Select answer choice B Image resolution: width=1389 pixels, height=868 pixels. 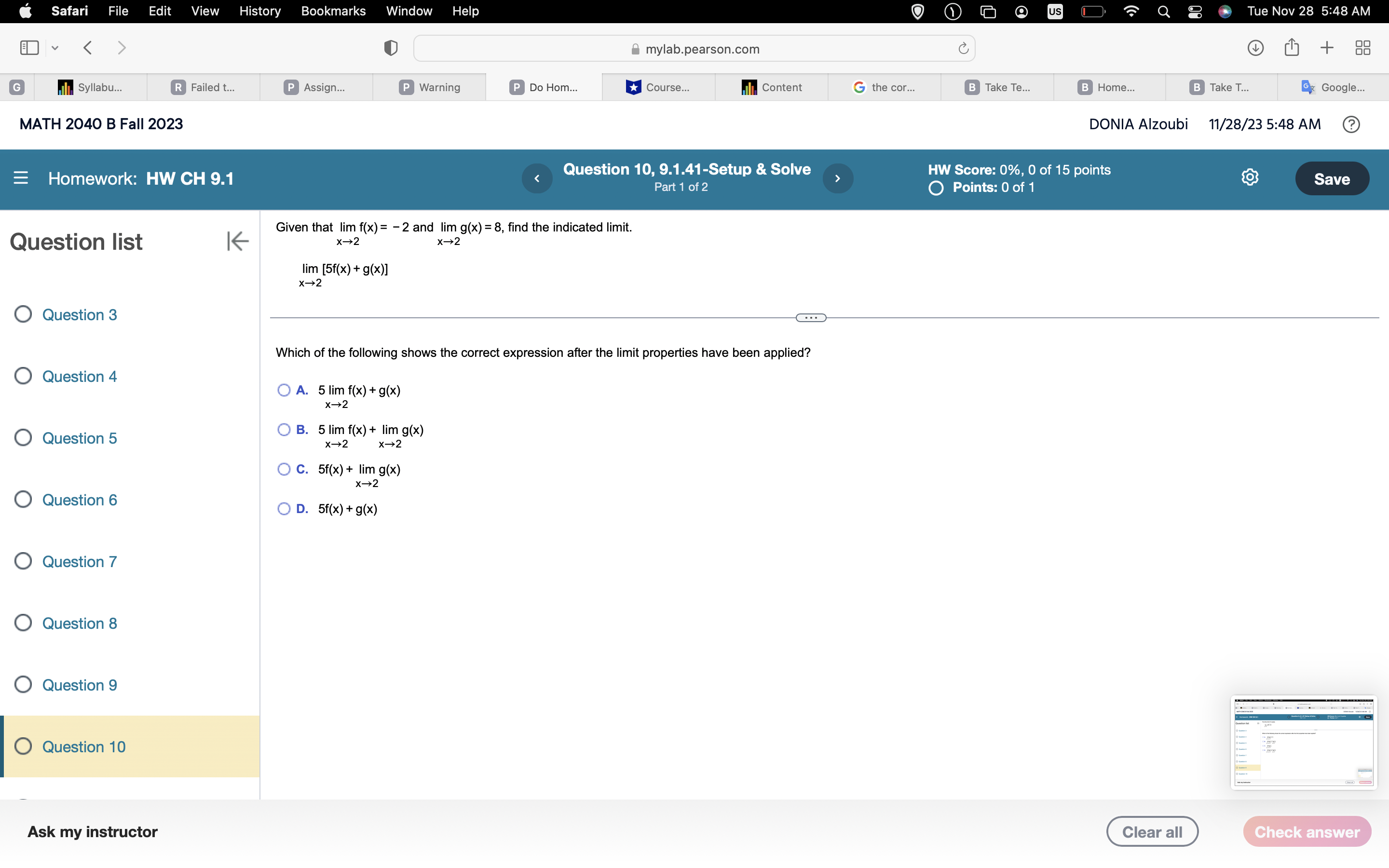point(284,429)
